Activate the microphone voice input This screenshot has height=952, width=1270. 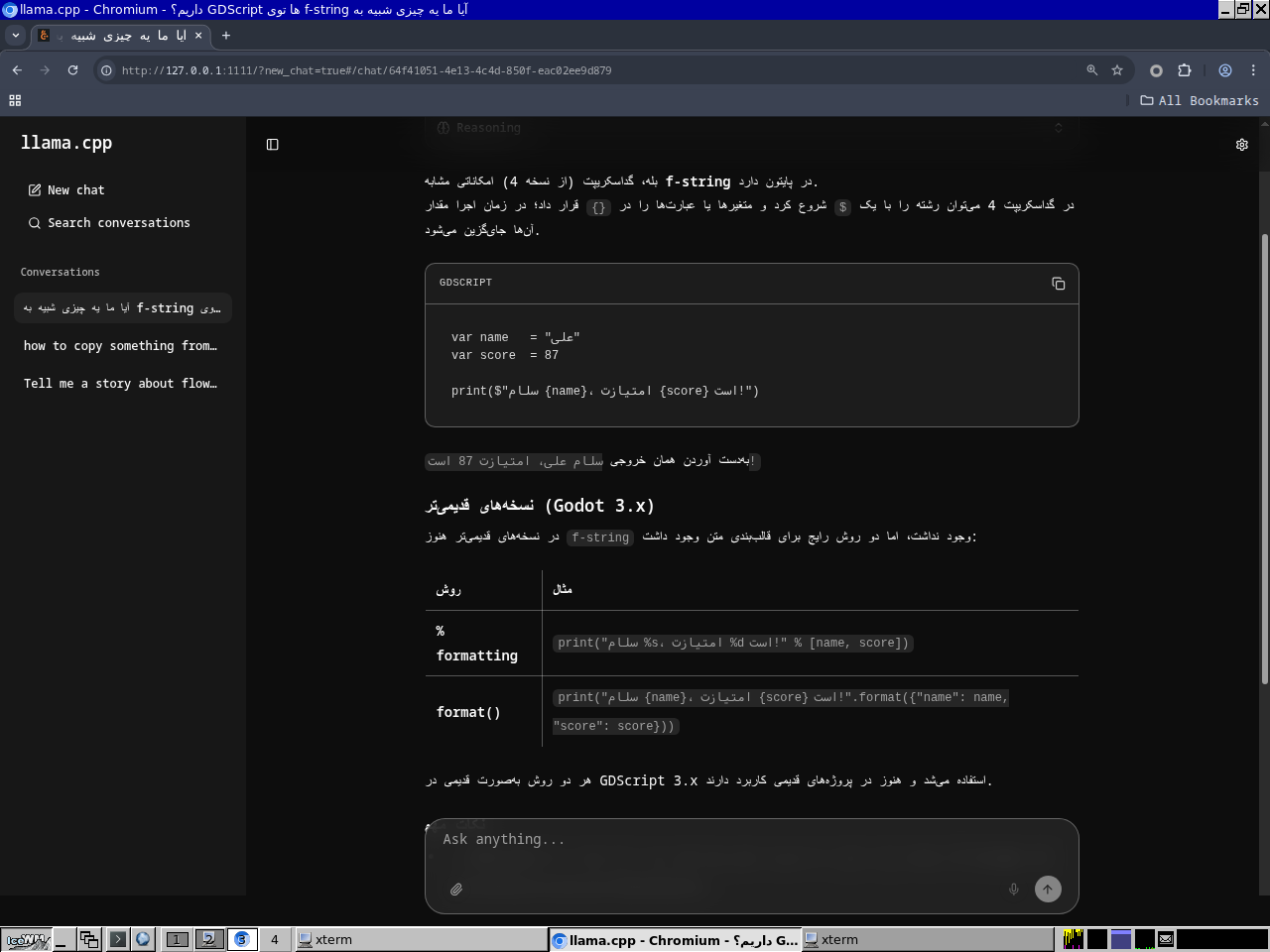[x=1013, y=889]
